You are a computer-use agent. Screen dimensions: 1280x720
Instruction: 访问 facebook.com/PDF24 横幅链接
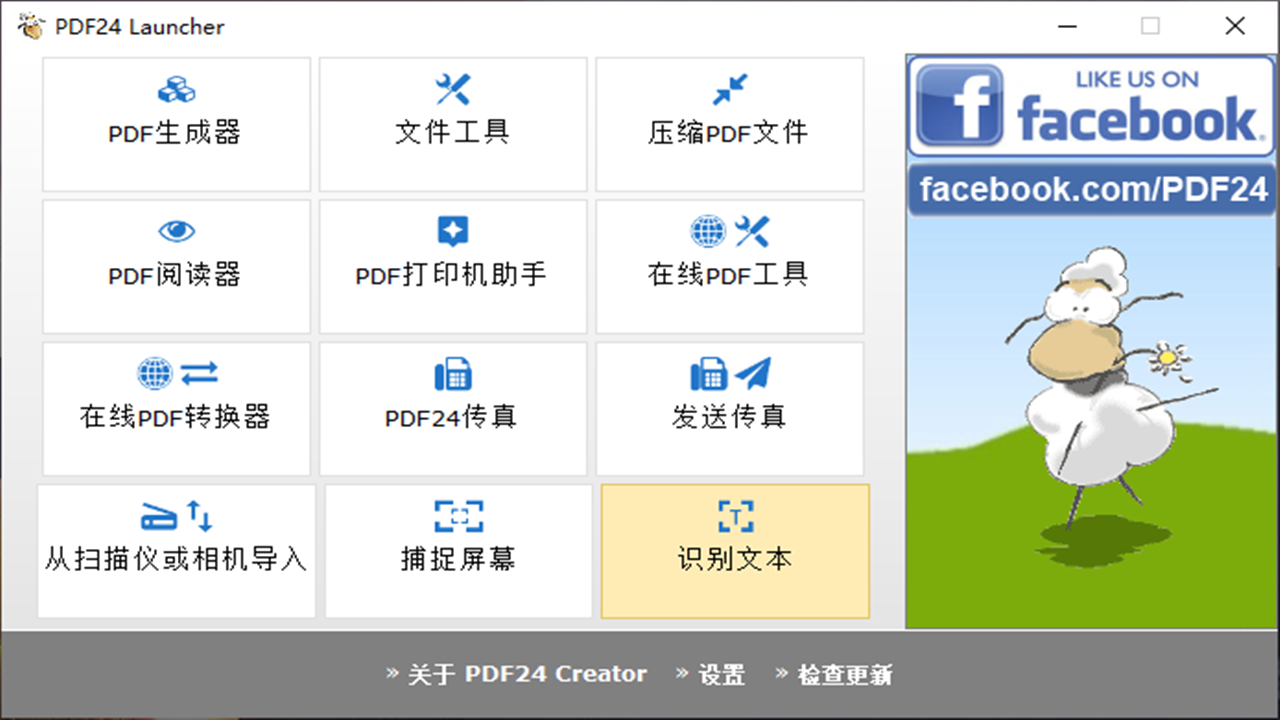pyautogui.click(x=1089, y=186)
